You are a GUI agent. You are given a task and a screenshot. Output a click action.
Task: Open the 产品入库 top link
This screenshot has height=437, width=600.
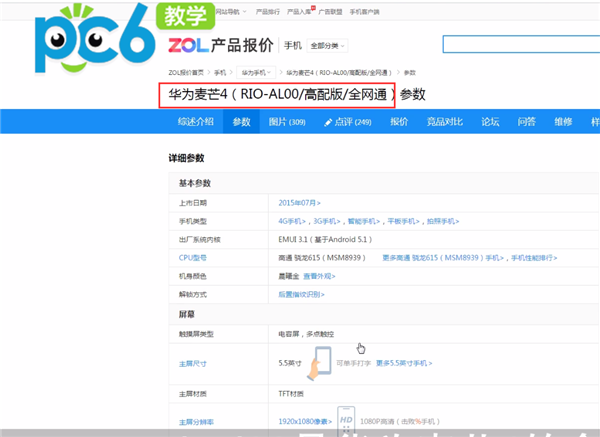click(x=299, y=12)
